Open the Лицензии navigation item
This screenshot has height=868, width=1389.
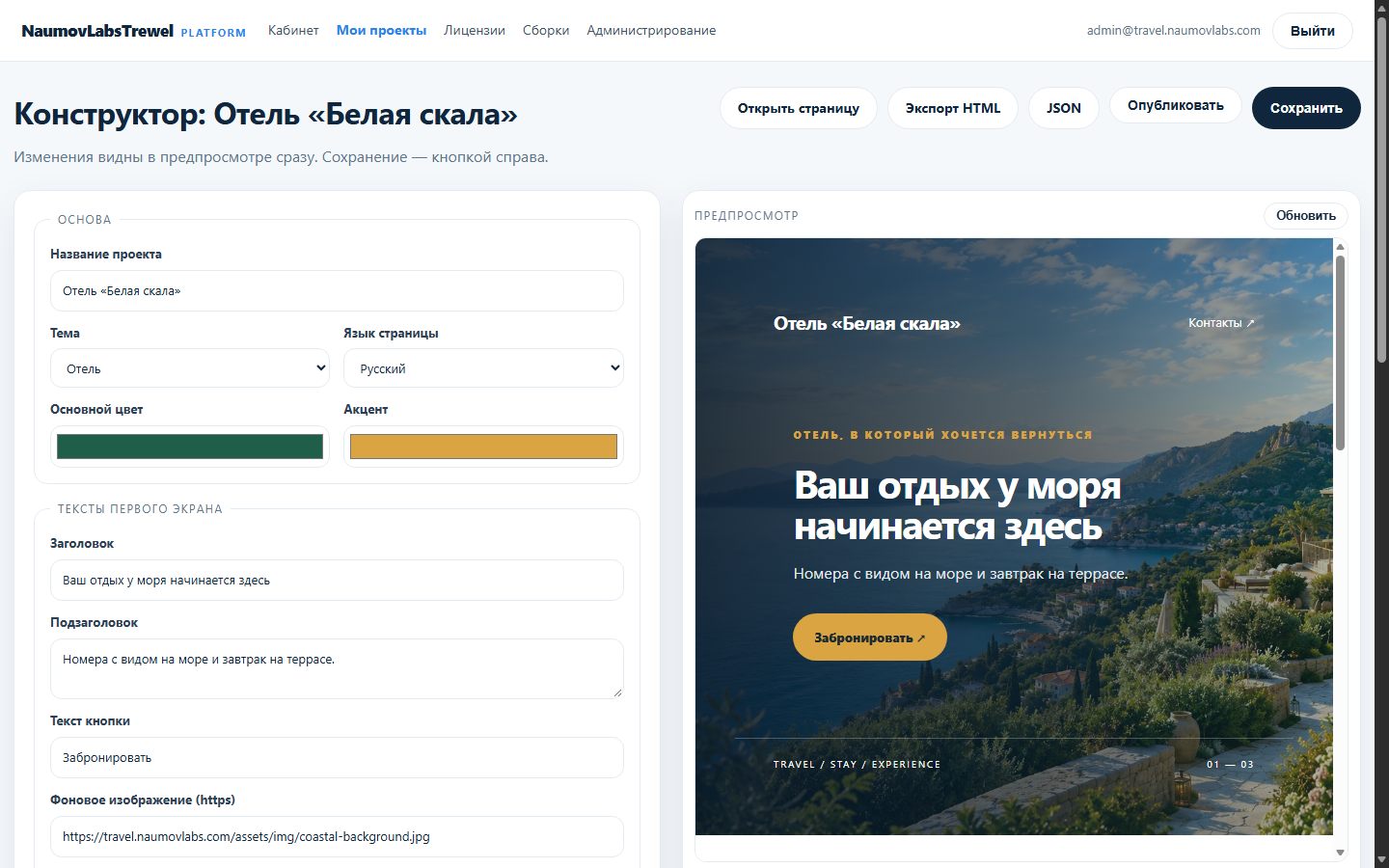[x=475, y=31]
